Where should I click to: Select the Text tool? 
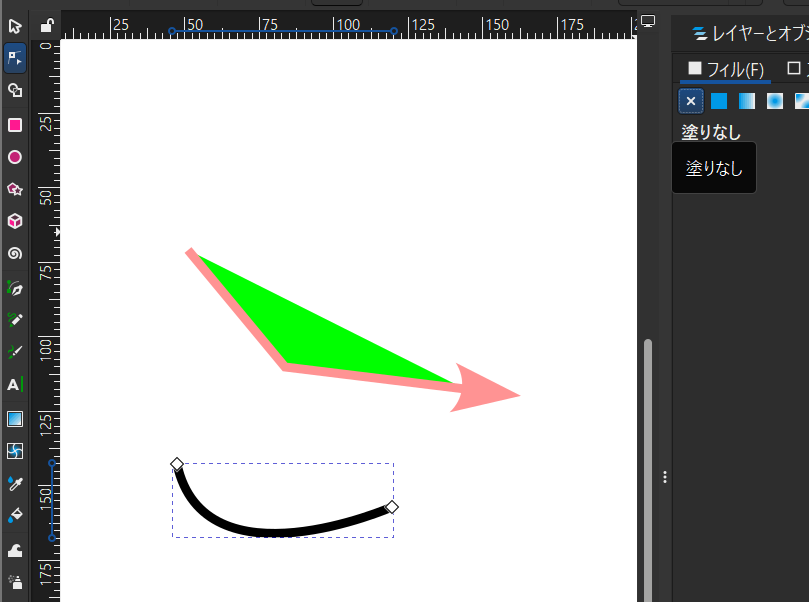click(15, 384)
